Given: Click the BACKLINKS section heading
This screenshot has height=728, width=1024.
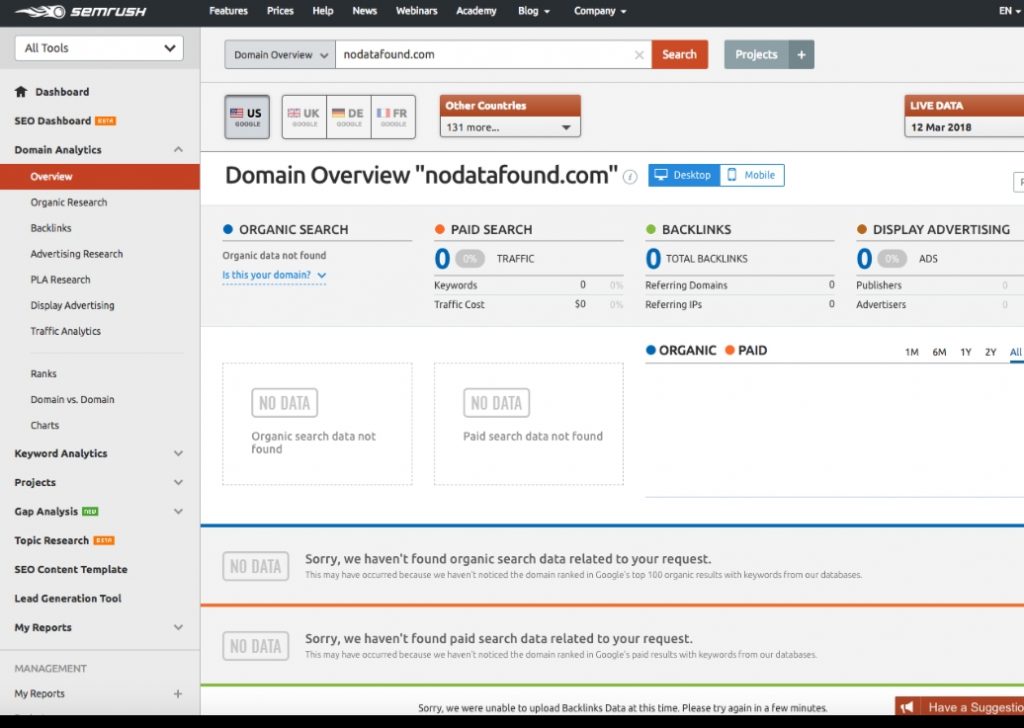Looking at the screenshot, I should [696, 230].
